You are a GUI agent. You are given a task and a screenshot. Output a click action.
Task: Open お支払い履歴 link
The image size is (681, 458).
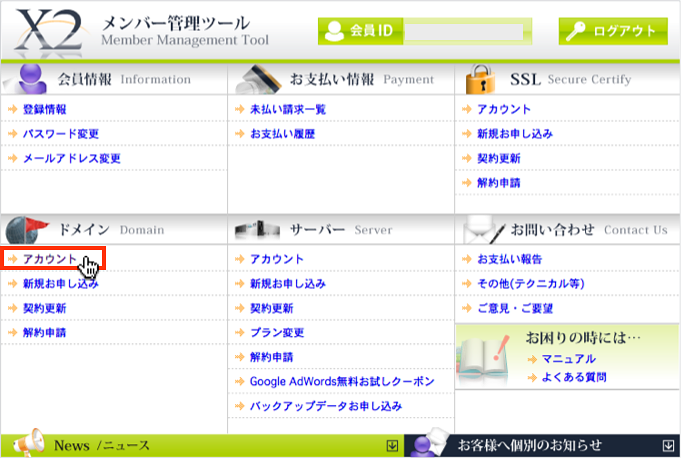point(282,134)
